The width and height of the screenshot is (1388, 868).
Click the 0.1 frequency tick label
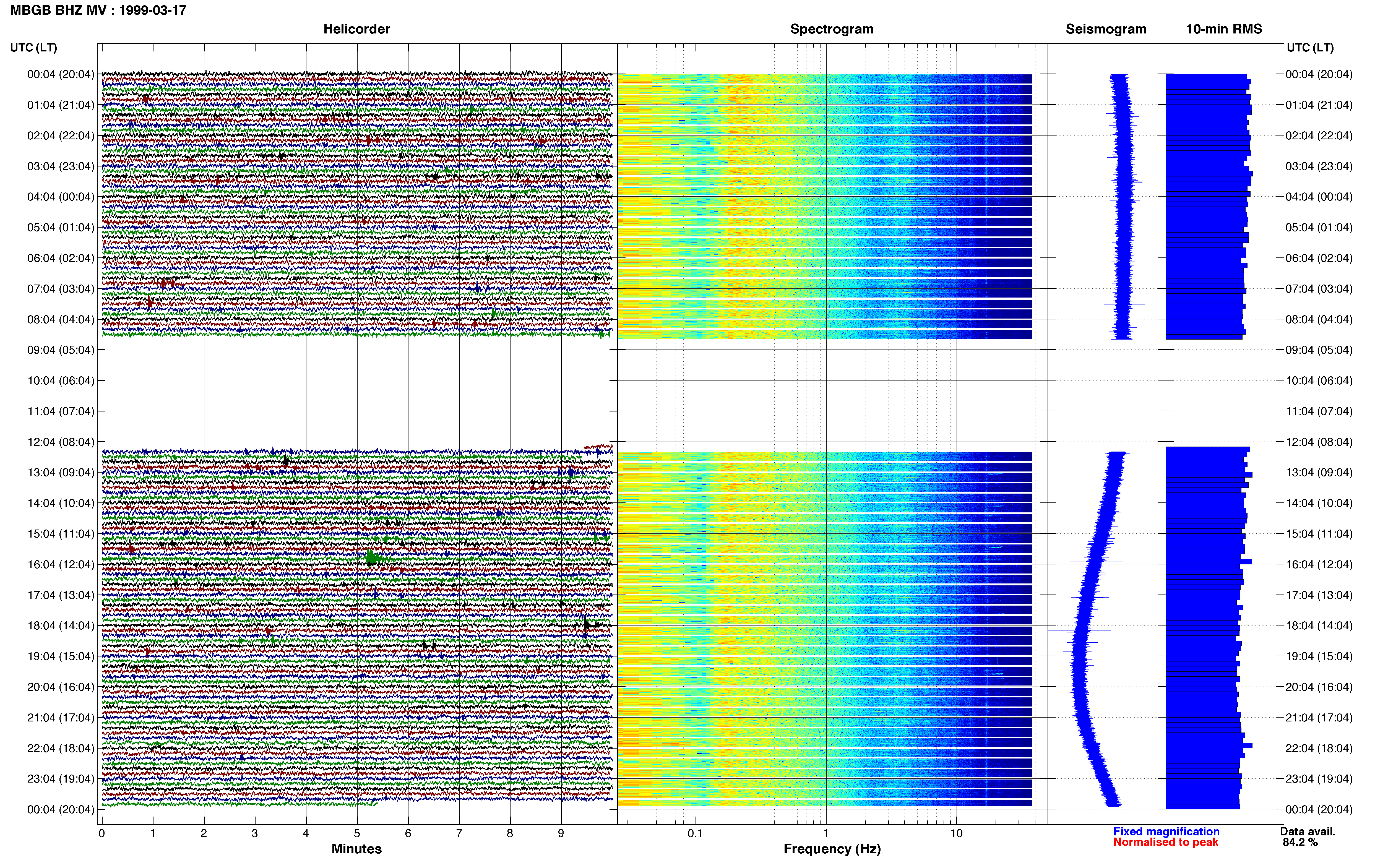pos(695,833)
